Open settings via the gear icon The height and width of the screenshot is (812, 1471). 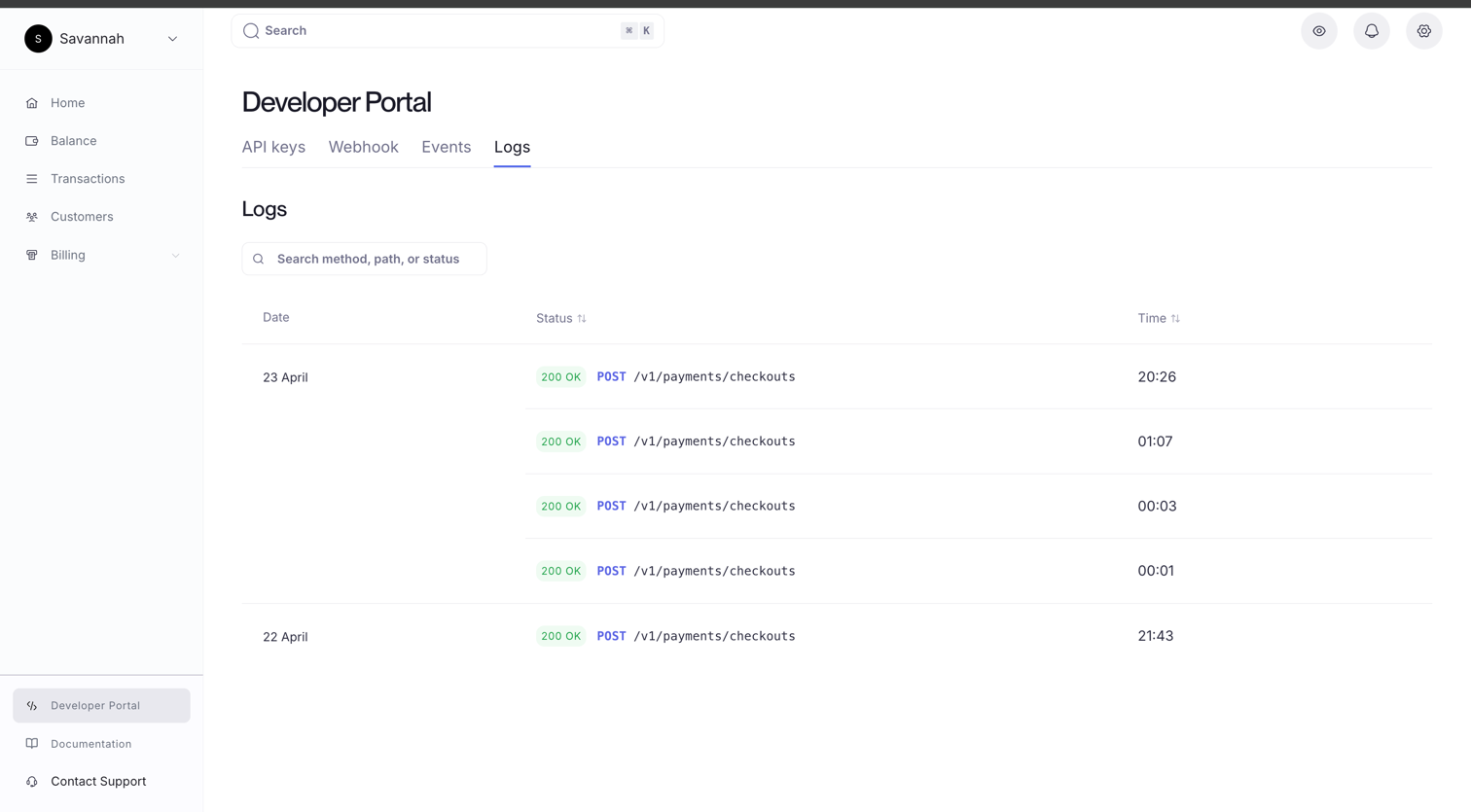tap(1424, 31)
